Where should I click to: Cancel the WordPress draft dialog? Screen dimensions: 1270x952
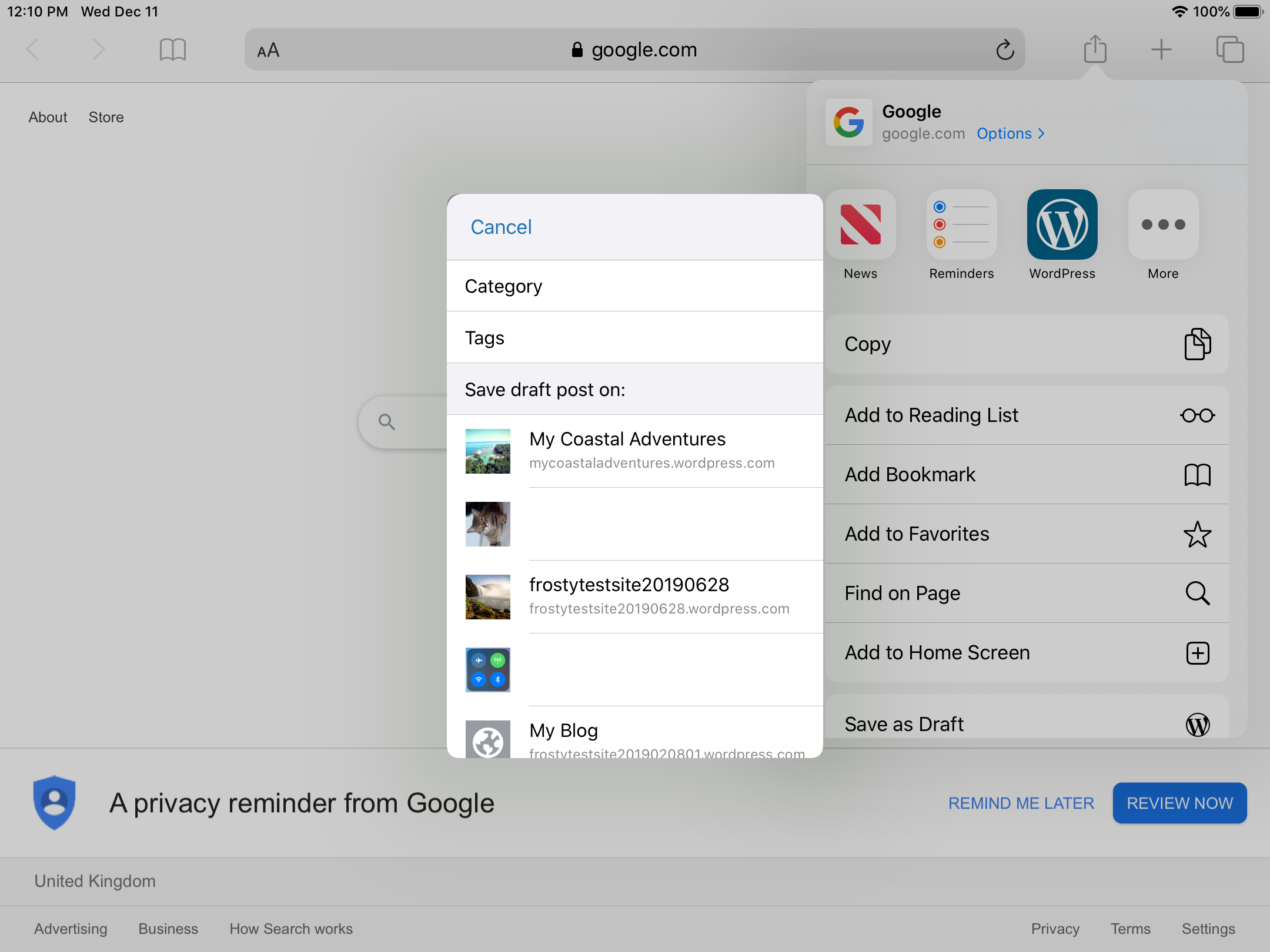point(501,227)
